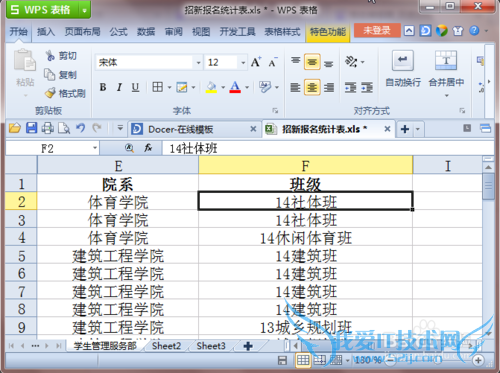Open the font name dropdown (宋体)

coord(198,63)
